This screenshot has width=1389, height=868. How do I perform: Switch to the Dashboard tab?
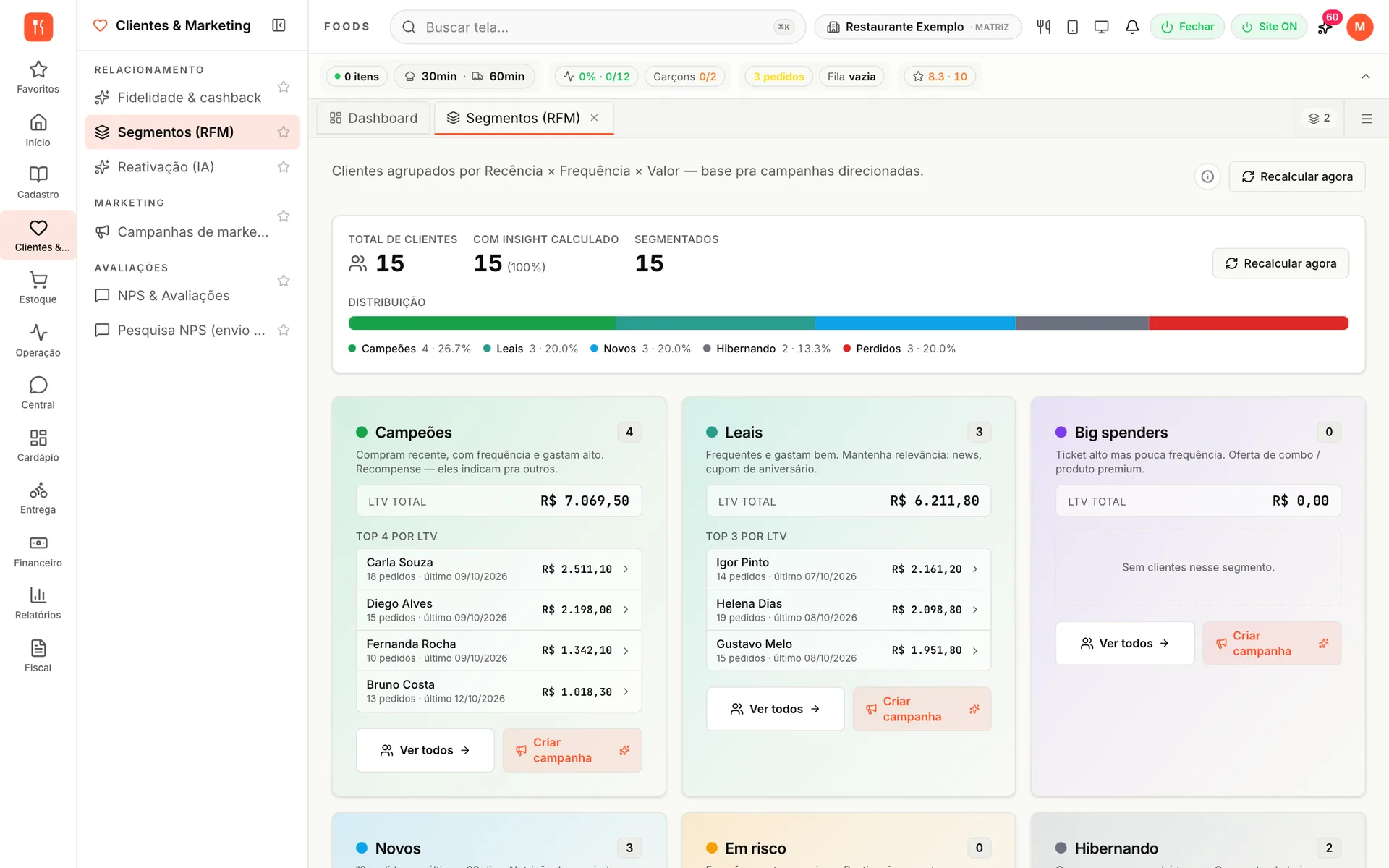tap(373, 118)
